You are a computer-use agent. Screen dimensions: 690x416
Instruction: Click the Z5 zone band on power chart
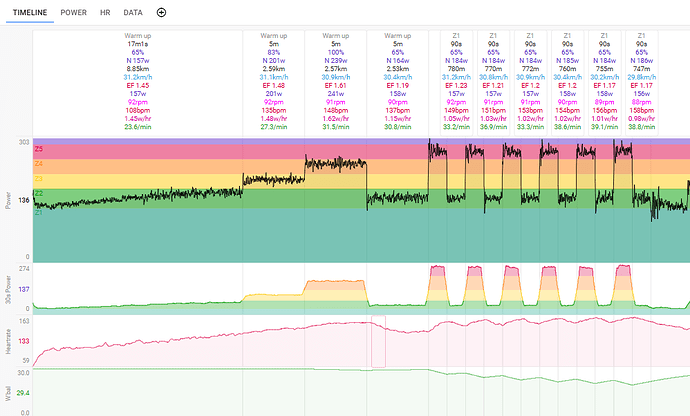[x=200, y=151]
